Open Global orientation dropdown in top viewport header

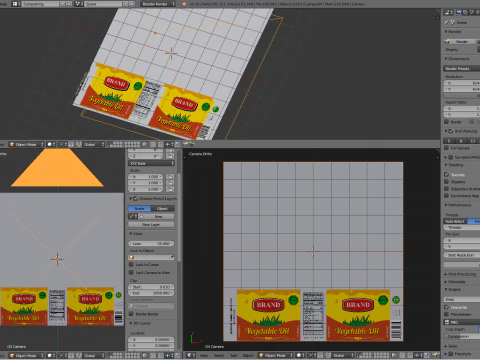point(93,144)
